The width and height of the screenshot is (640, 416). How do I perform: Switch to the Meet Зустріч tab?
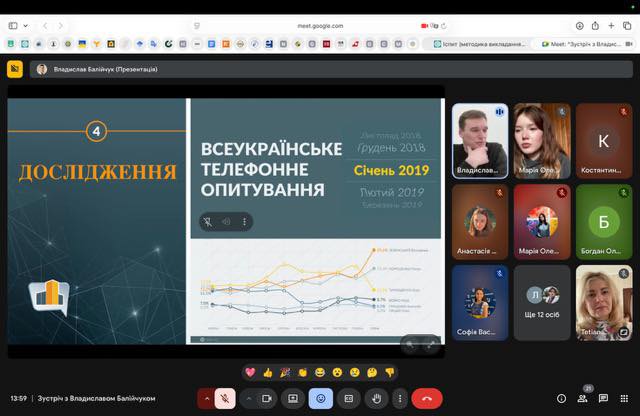(591, 44)
